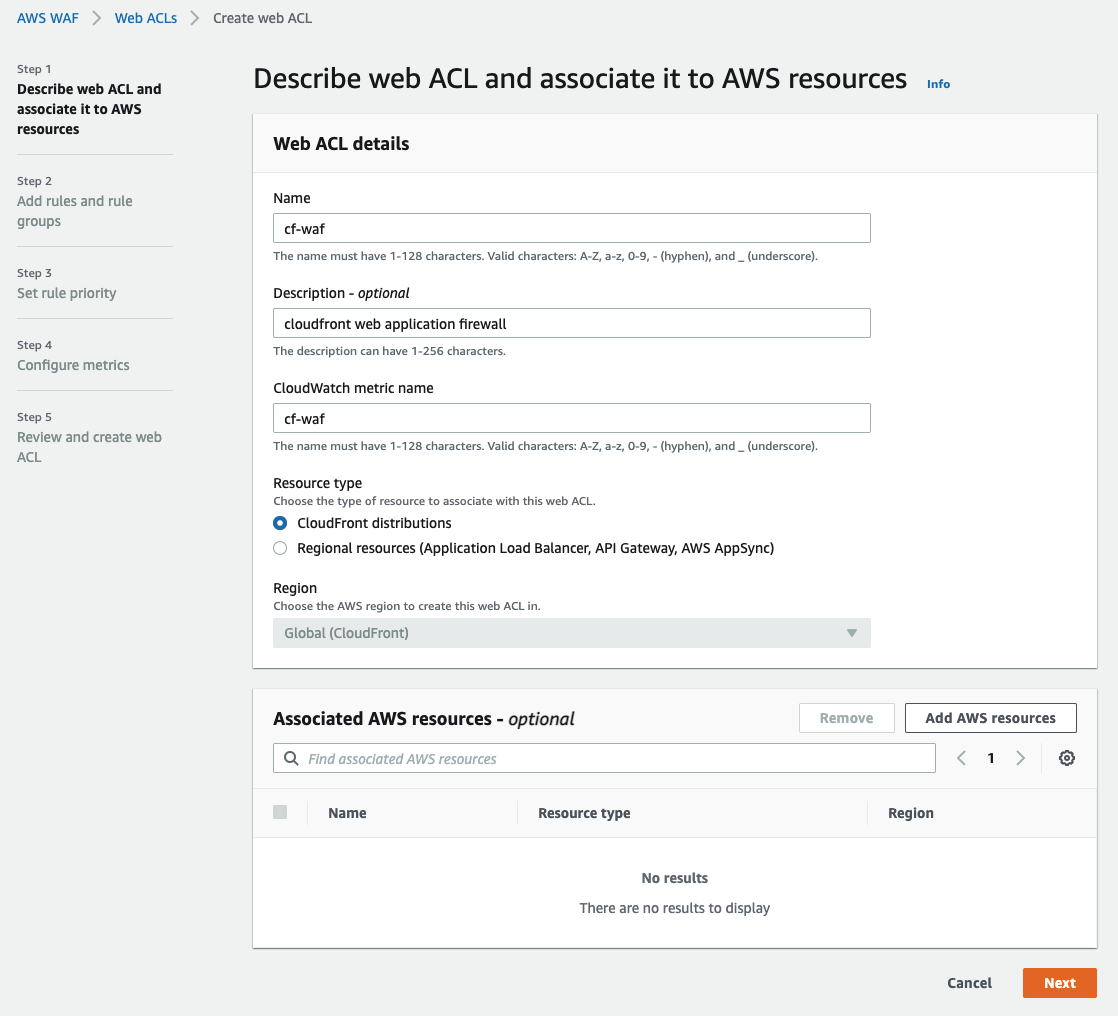Click the 'Web ACL details' heading
Viewport: 1118px width, 1016px height.
[341, 143]
